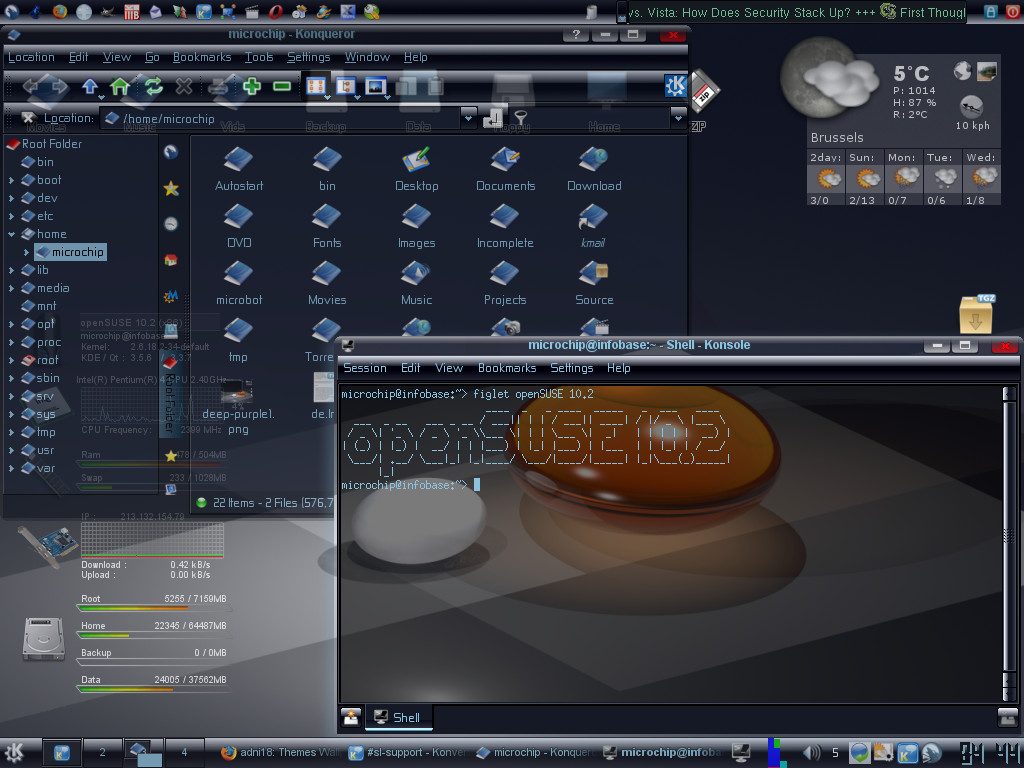Image resolution: width=1024 pixels, height=768 pixels.
Task: Switch to microchip Konqueror taskbar entry
Action: coord(536,752)
